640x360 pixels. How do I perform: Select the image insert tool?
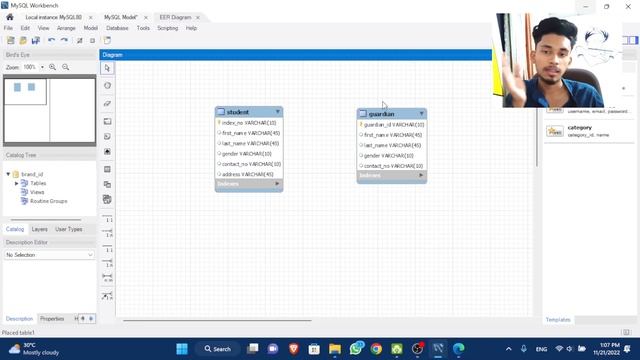107,151
